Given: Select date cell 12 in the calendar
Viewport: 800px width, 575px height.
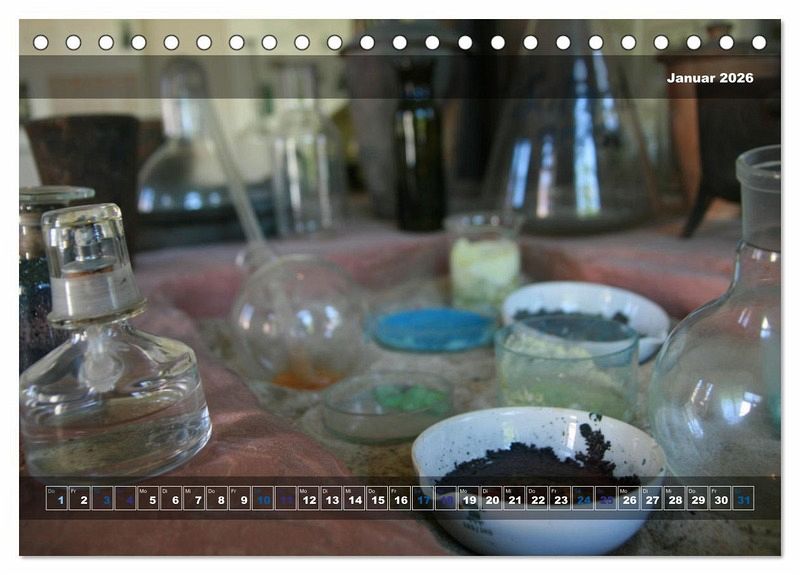Looking at the screenshot, I should 308,498.
